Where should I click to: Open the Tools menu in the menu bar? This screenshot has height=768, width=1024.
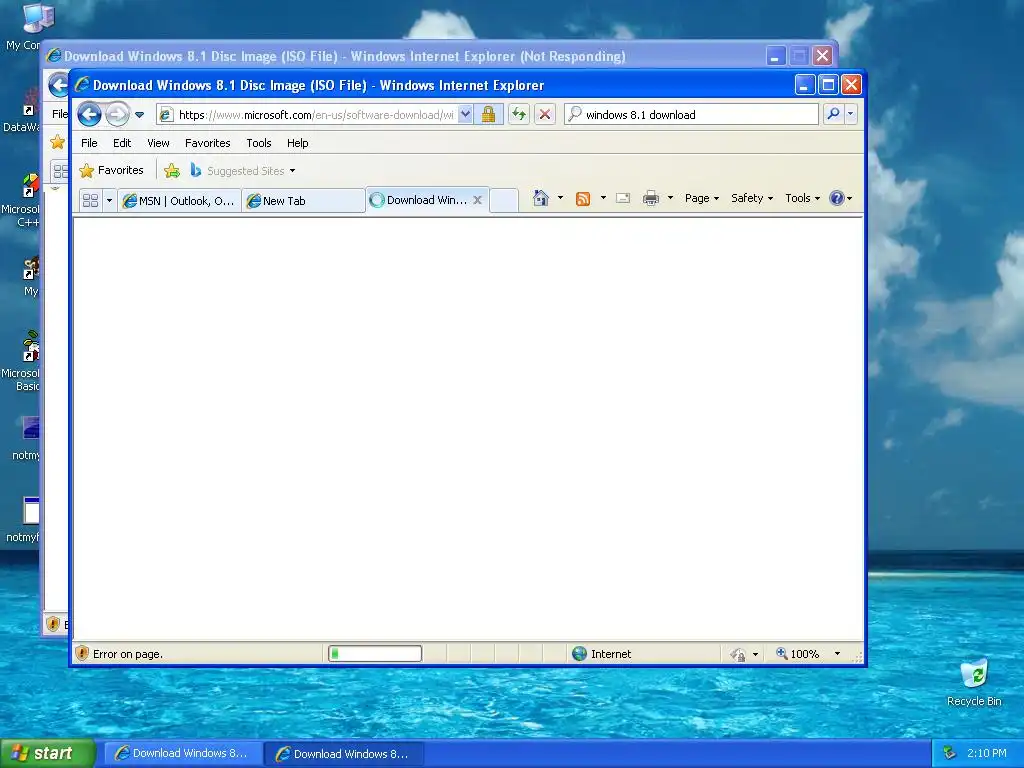(x=259, y=143)
